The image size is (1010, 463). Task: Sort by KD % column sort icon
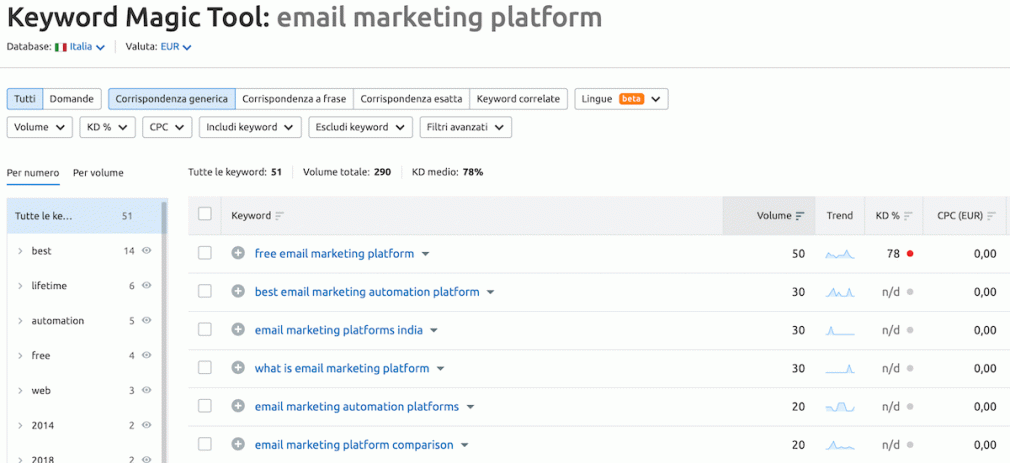(x=908, y=216)
